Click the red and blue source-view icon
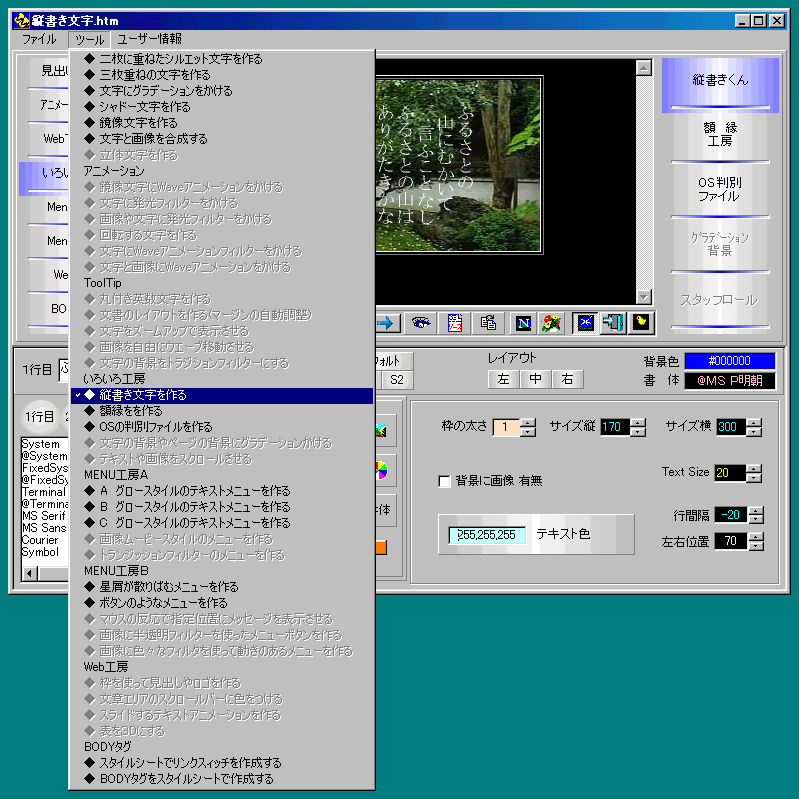The image size is (799, 799). 455,322
